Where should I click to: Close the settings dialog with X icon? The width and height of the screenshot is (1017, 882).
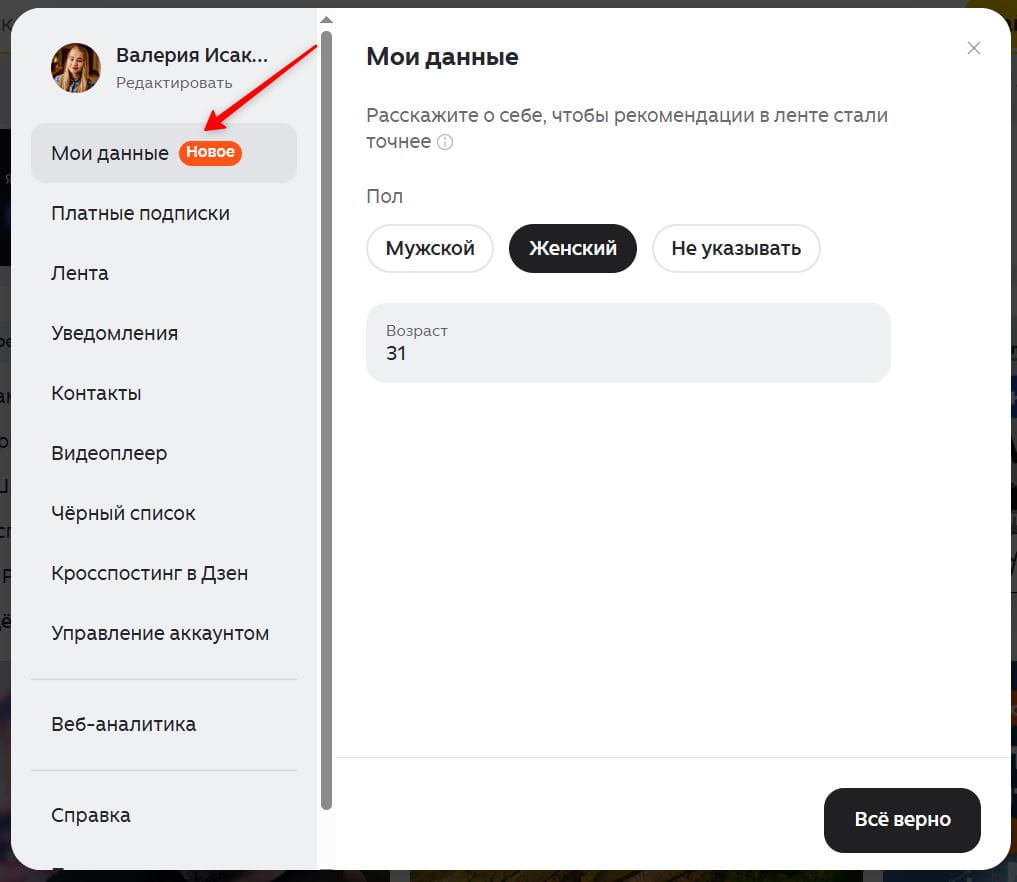click(x=973, y=48)
